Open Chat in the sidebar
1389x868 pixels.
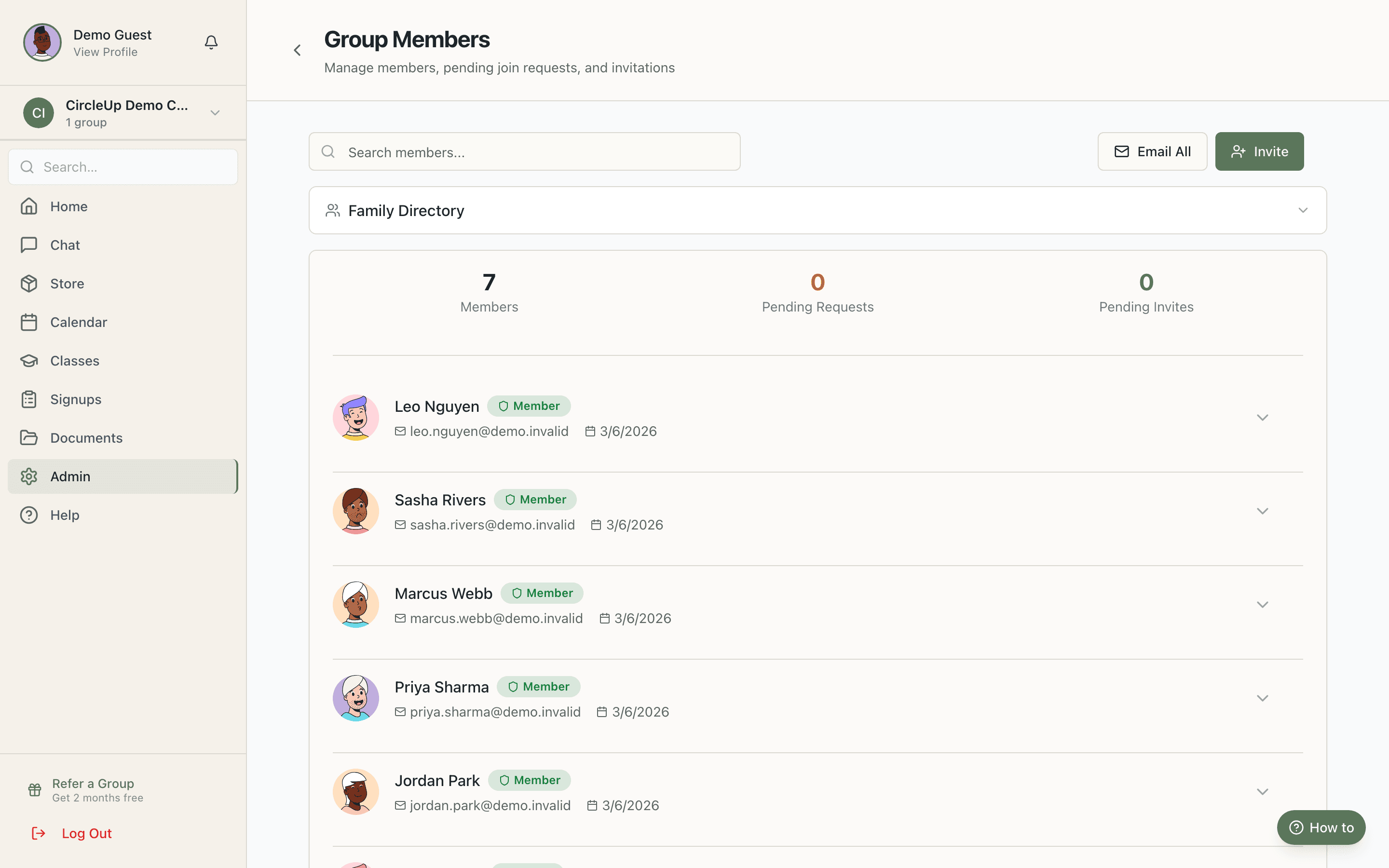(123, 244)
